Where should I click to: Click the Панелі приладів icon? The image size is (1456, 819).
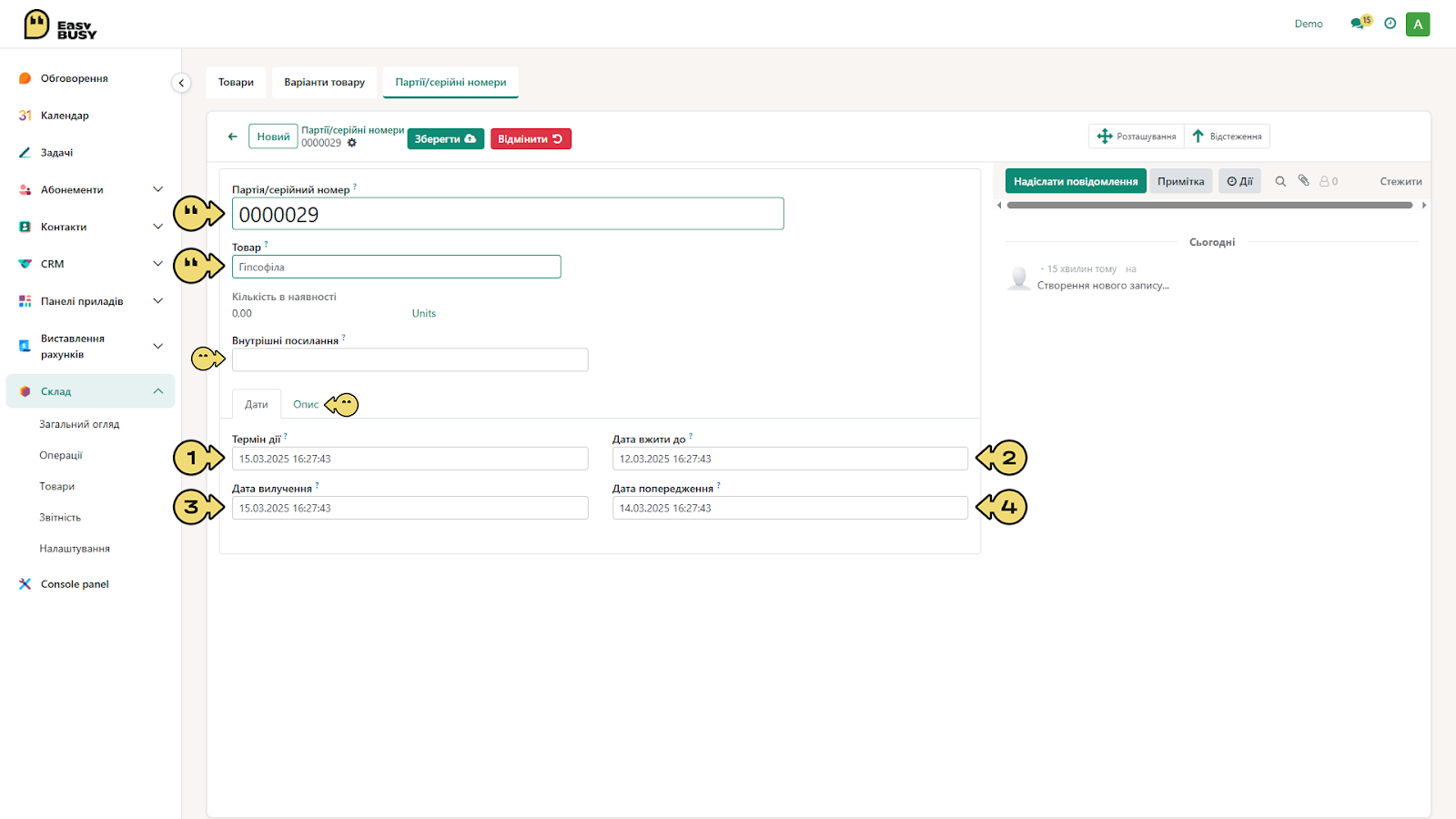point(25,301)
